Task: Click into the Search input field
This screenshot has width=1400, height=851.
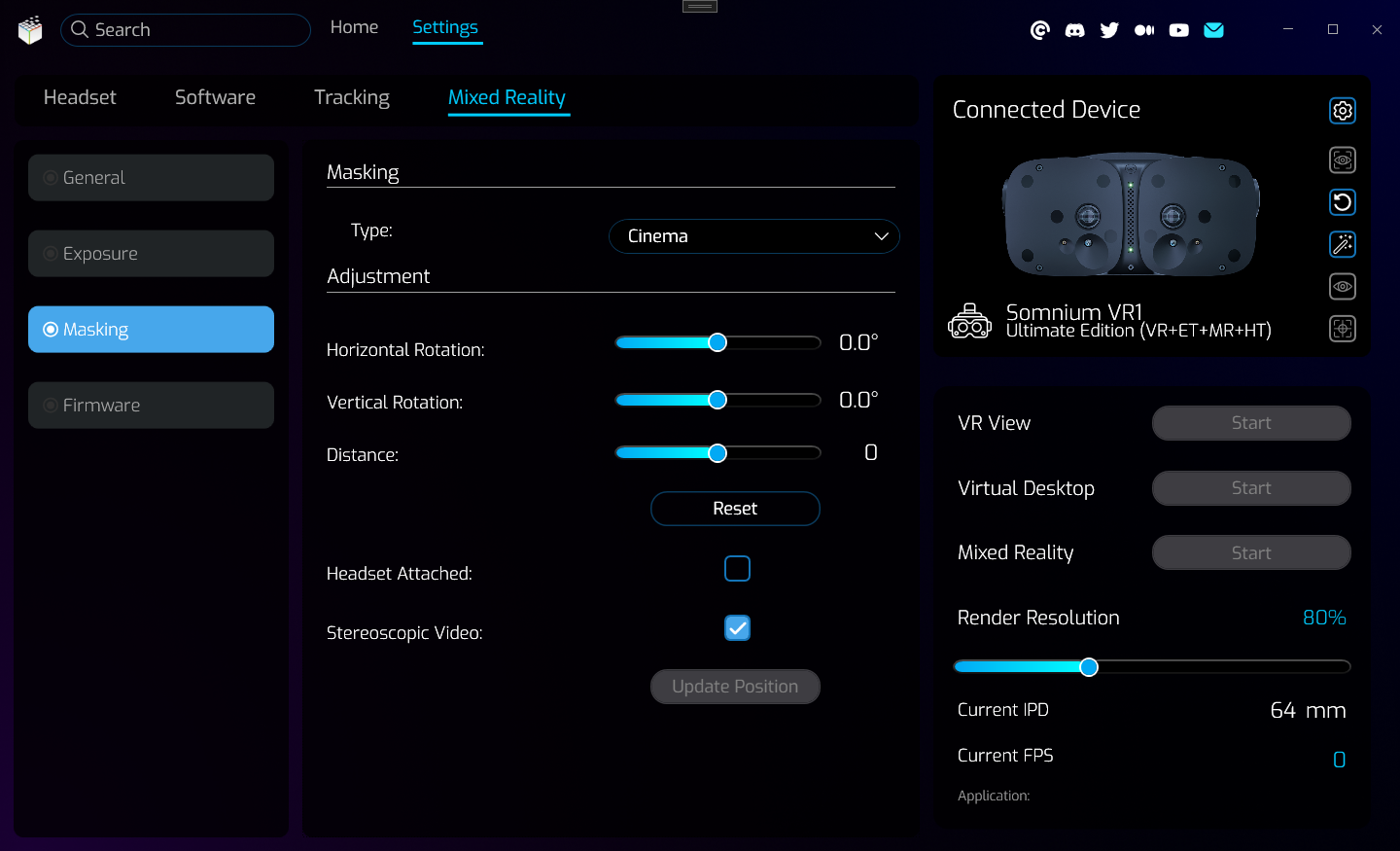Action: click(x=186, y=30)
